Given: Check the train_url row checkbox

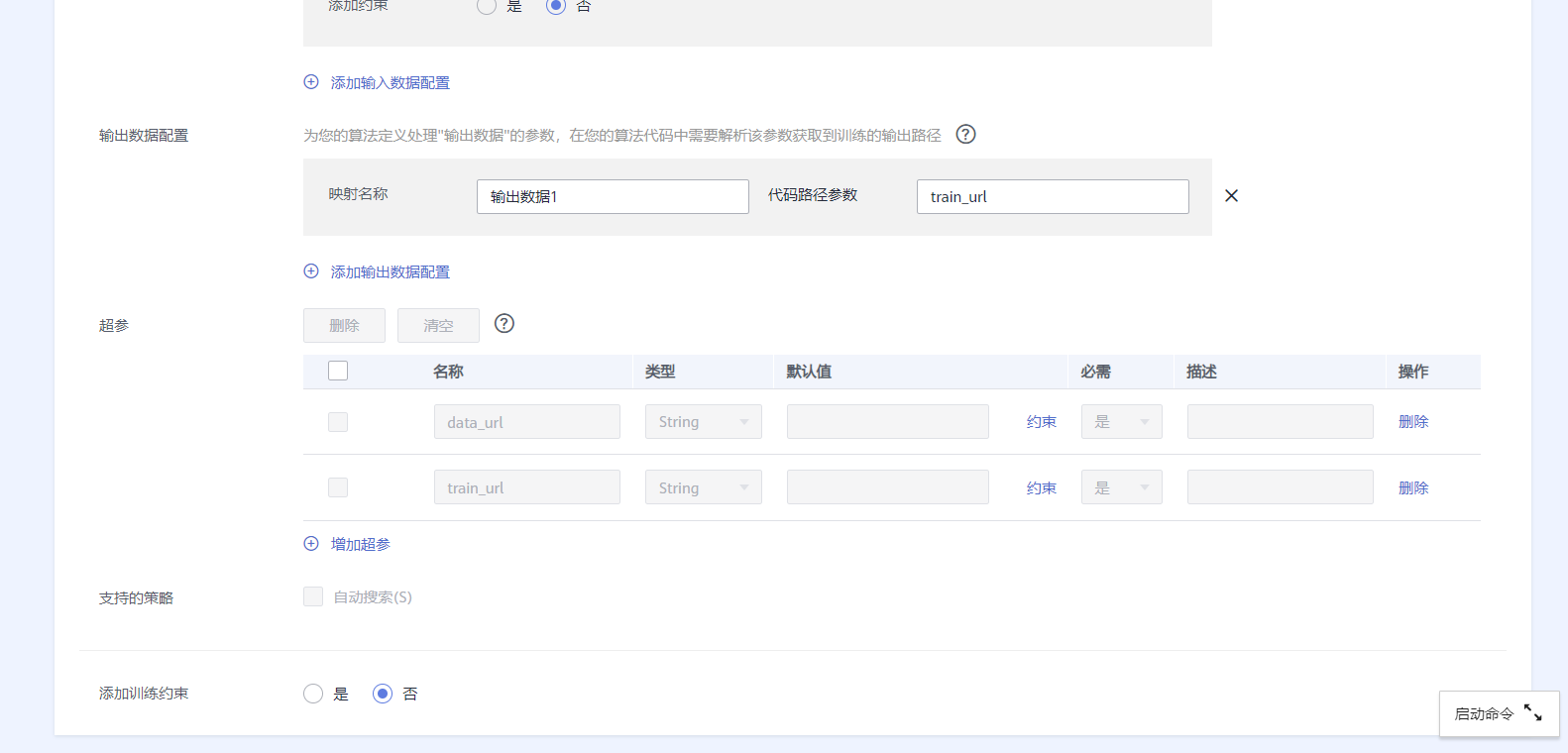Looking at the screenshot, I should pyautogui.click(x=338, y=487).
